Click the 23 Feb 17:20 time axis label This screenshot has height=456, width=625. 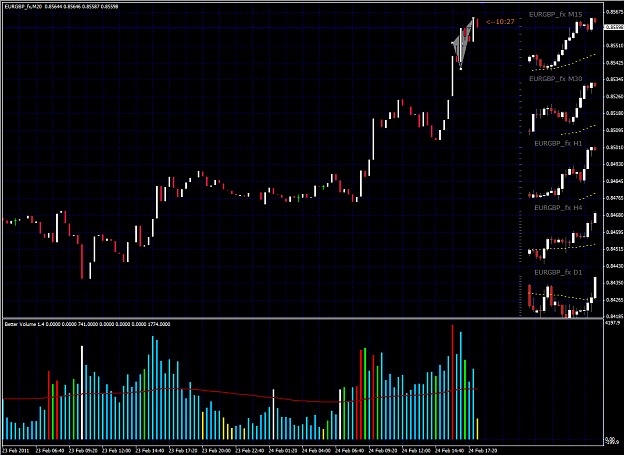[x=183, y=451]
